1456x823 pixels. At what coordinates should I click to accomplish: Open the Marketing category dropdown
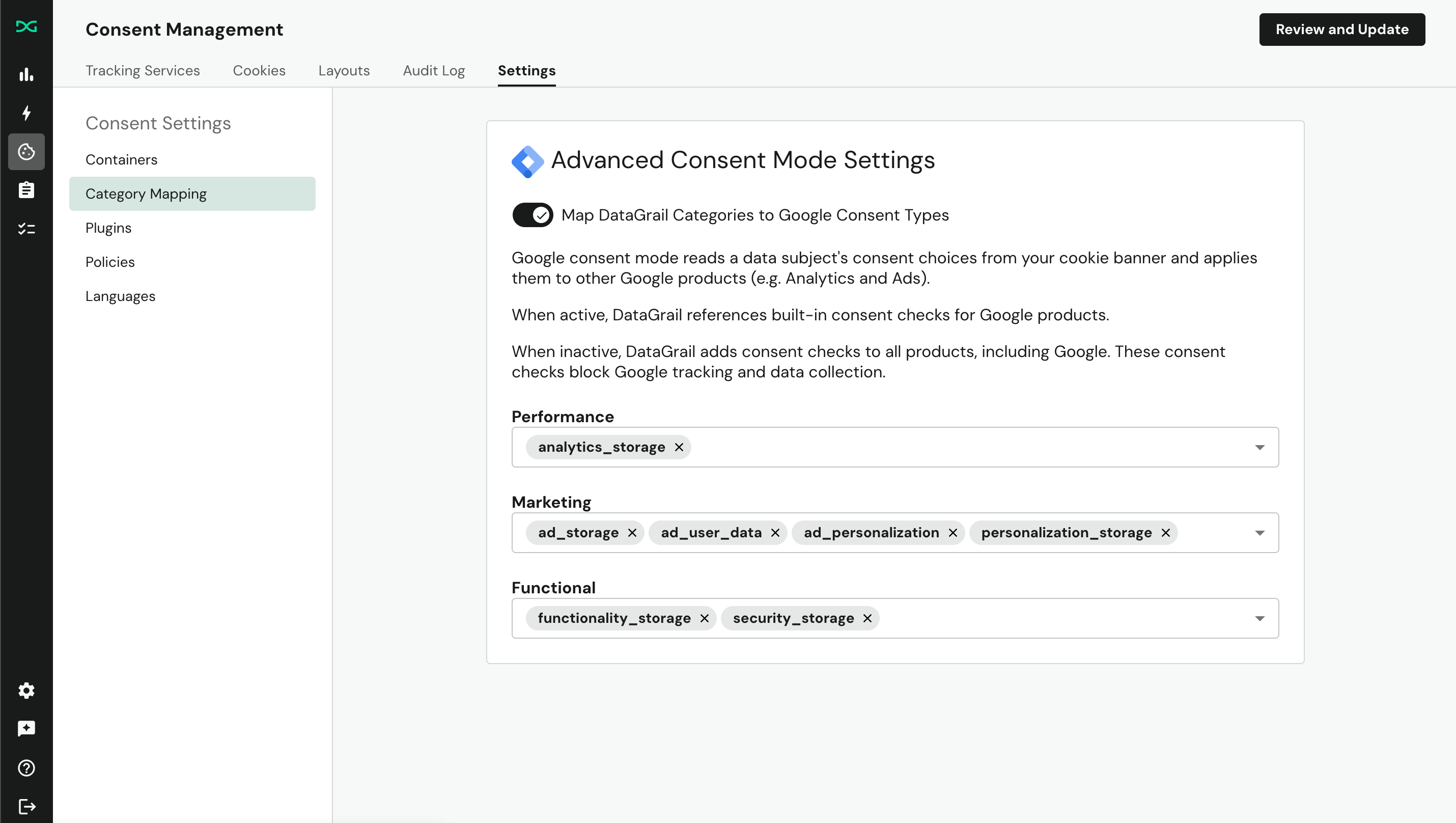1259,533
